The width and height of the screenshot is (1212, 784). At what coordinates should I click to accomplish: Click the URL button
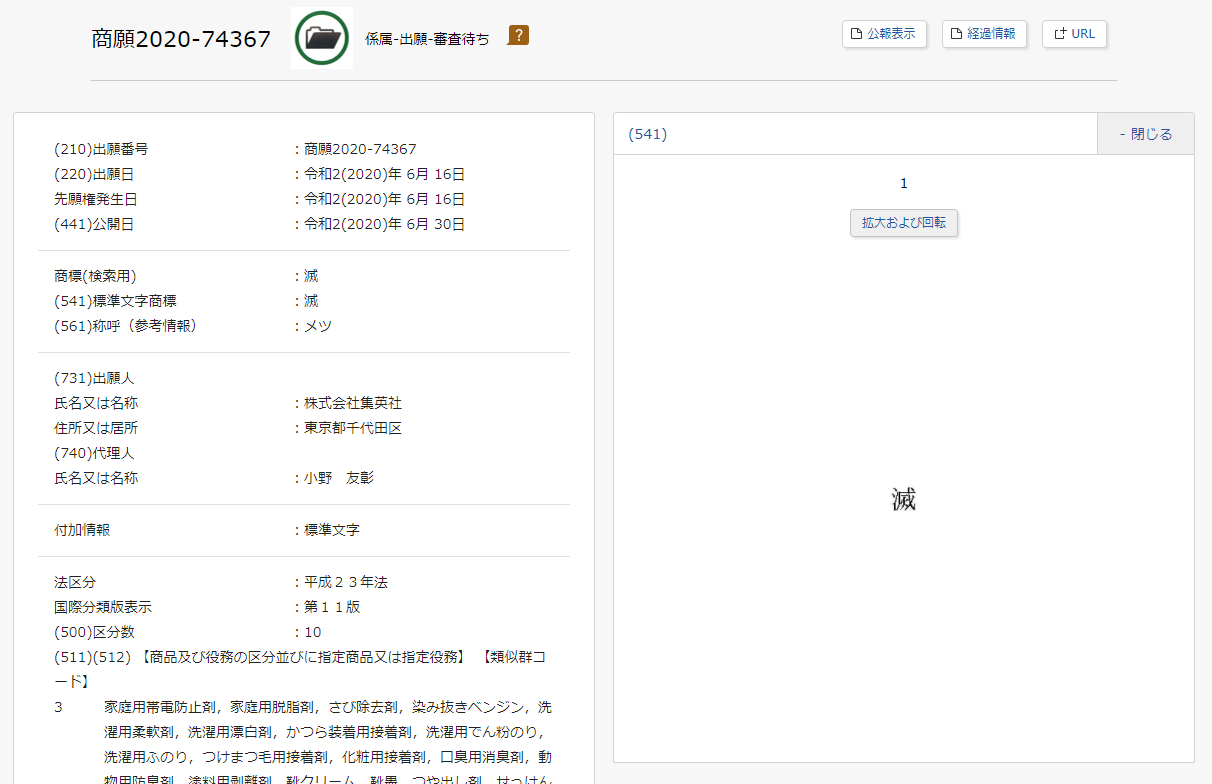(x=1074, y=34)
